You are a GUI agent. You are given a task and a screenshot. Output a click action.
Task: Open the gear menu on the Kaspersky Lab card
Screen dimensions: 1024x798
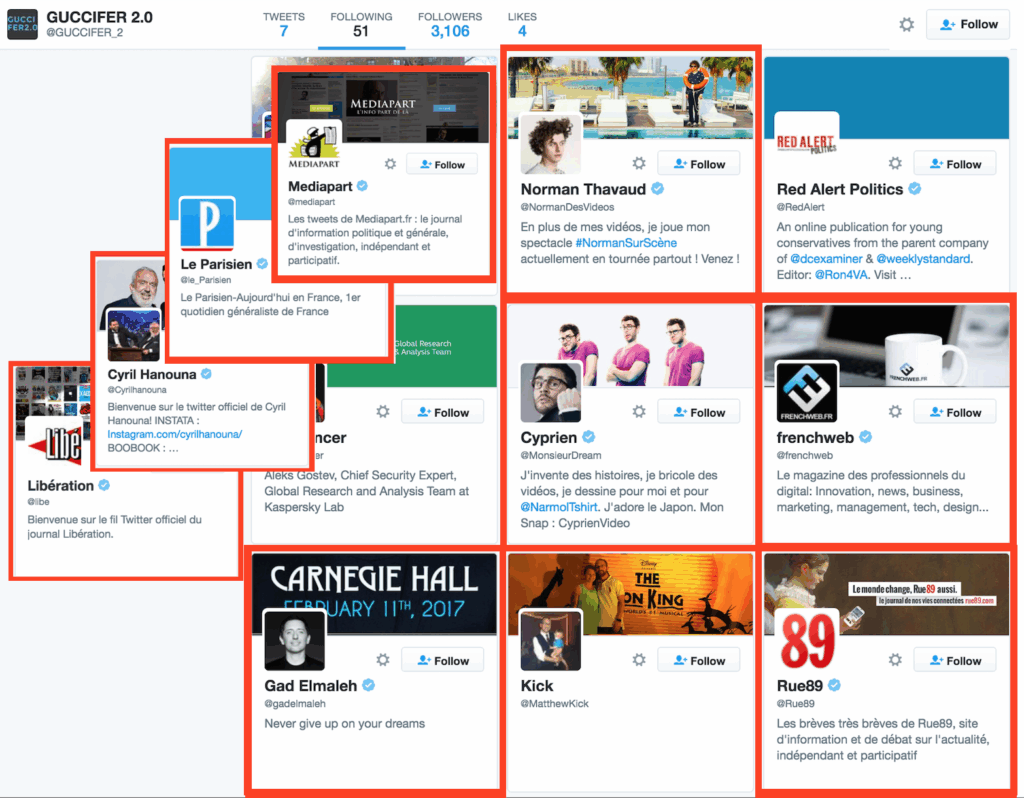383,411
